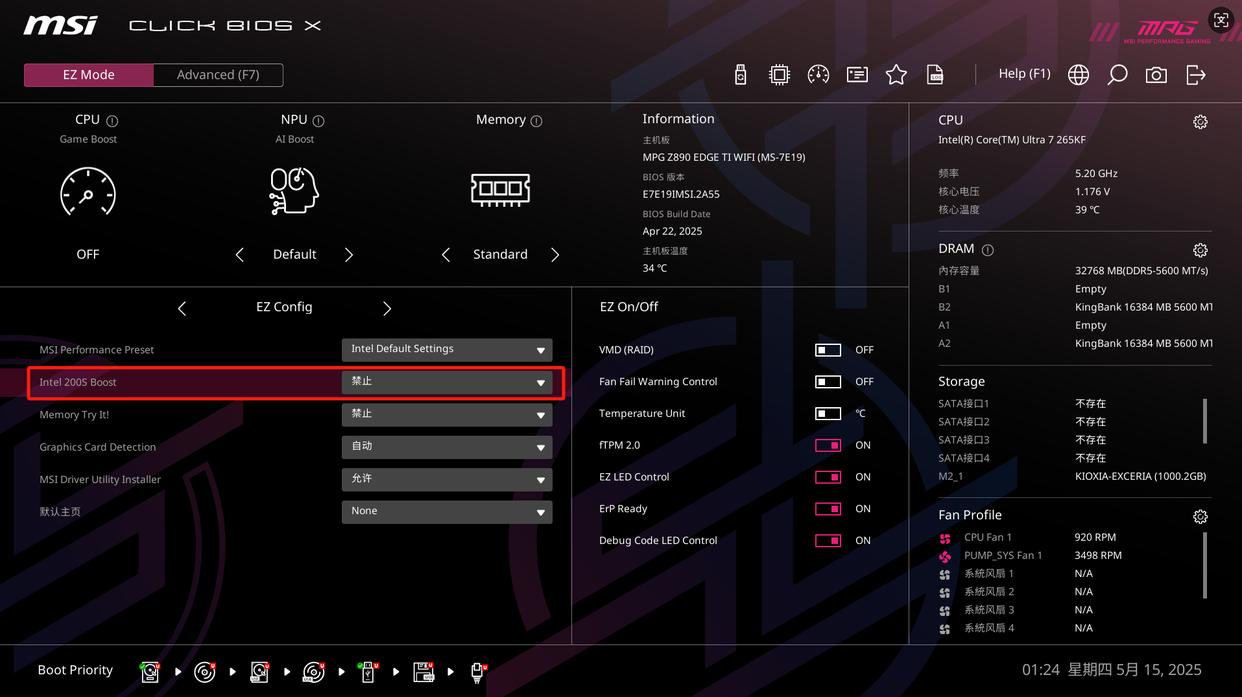Click the 920 RPM value for CPU Fan 1
The height and width of the screenshot is (697, 1242).
[x=1095, y=538]
